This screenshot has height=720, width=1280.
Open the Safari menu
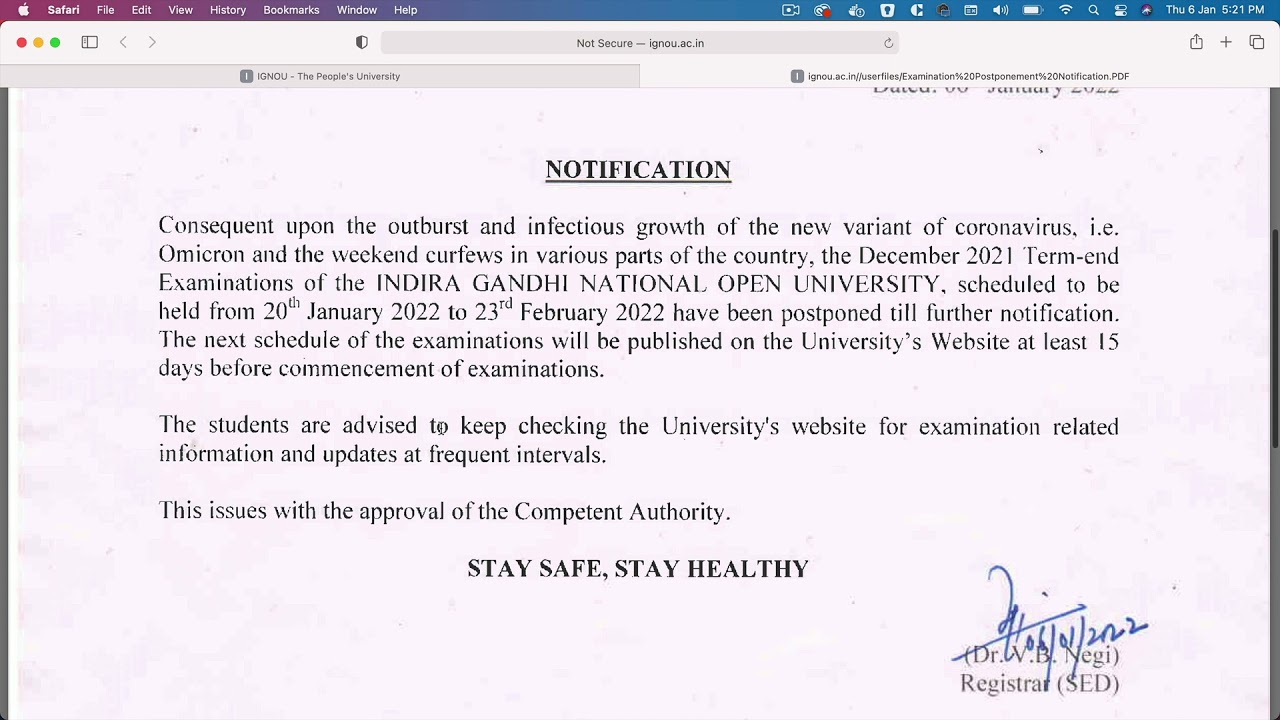[63, 10]
